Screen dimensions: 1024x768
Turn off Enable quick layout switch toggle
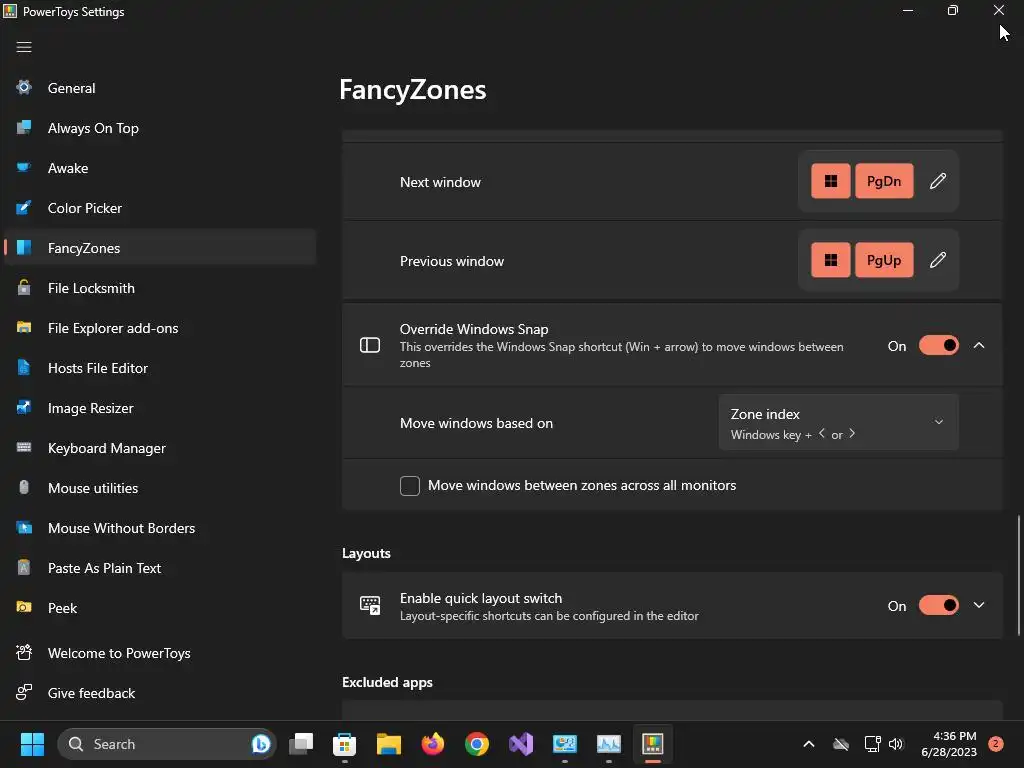(938, 605)
